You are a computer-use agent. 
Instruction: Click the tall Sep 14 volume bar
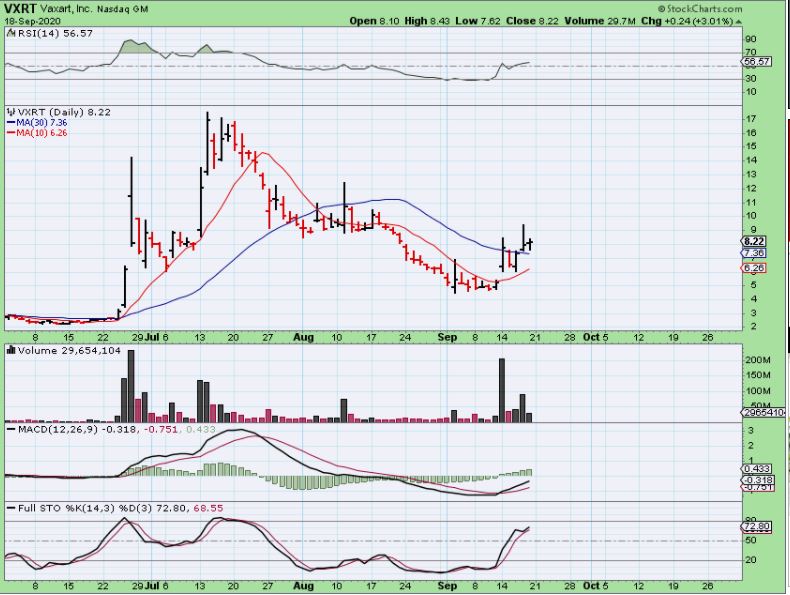click(502, 390)
